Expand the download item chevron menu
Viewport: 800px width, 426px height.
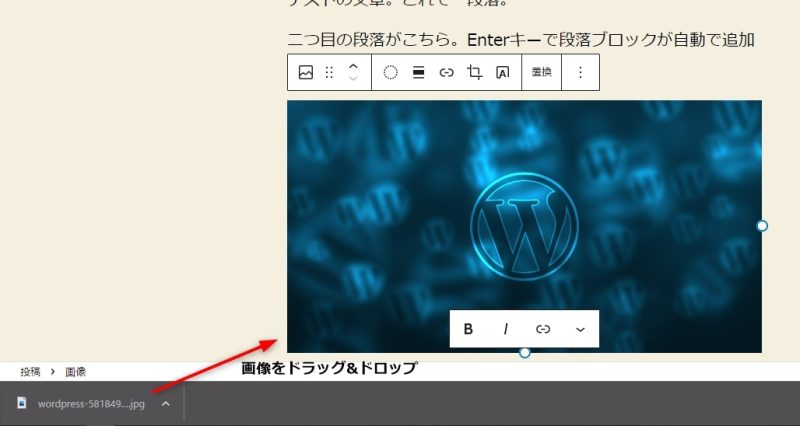tap(166, 404)
